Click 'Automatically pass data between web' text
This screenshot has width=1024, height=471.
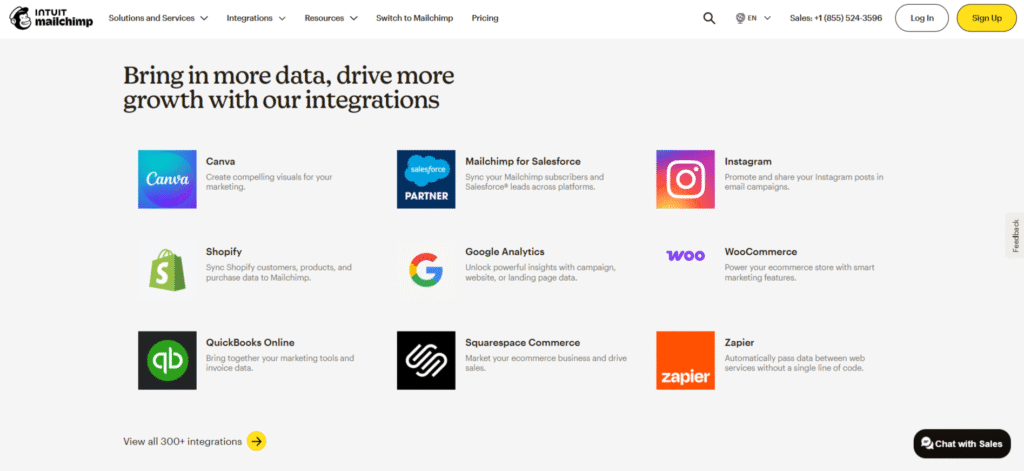tap(795, 363)
